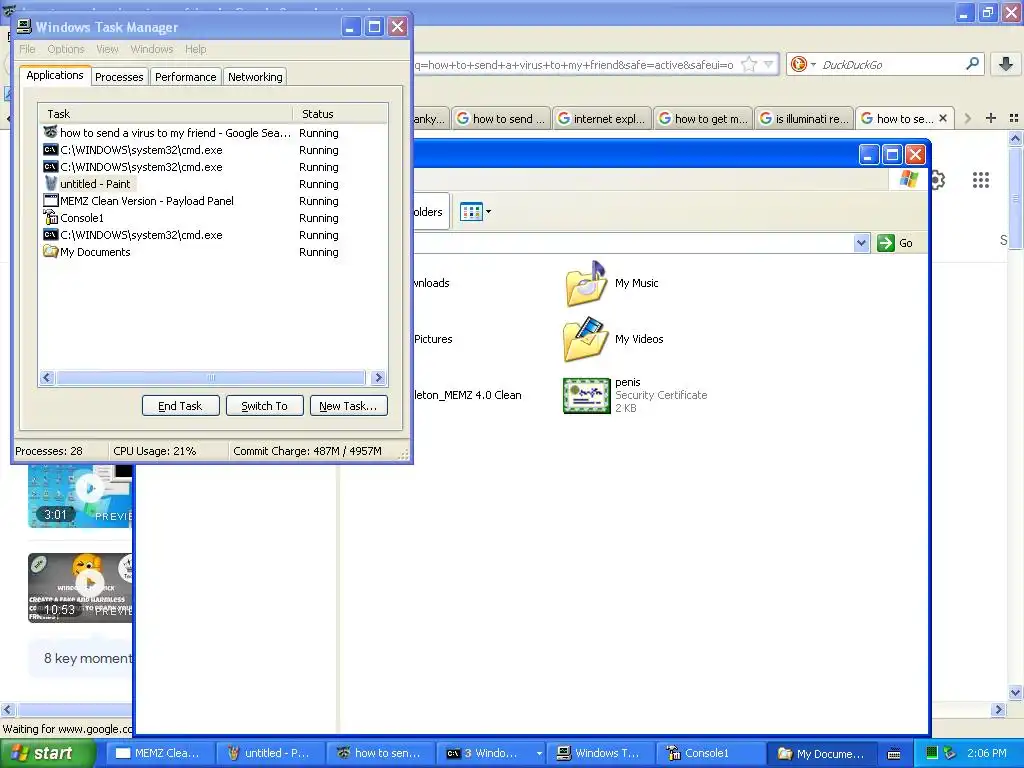Select the security certificate file icon
The height and width of the screenshot is (768, 1024).
(x=586, y=395)
